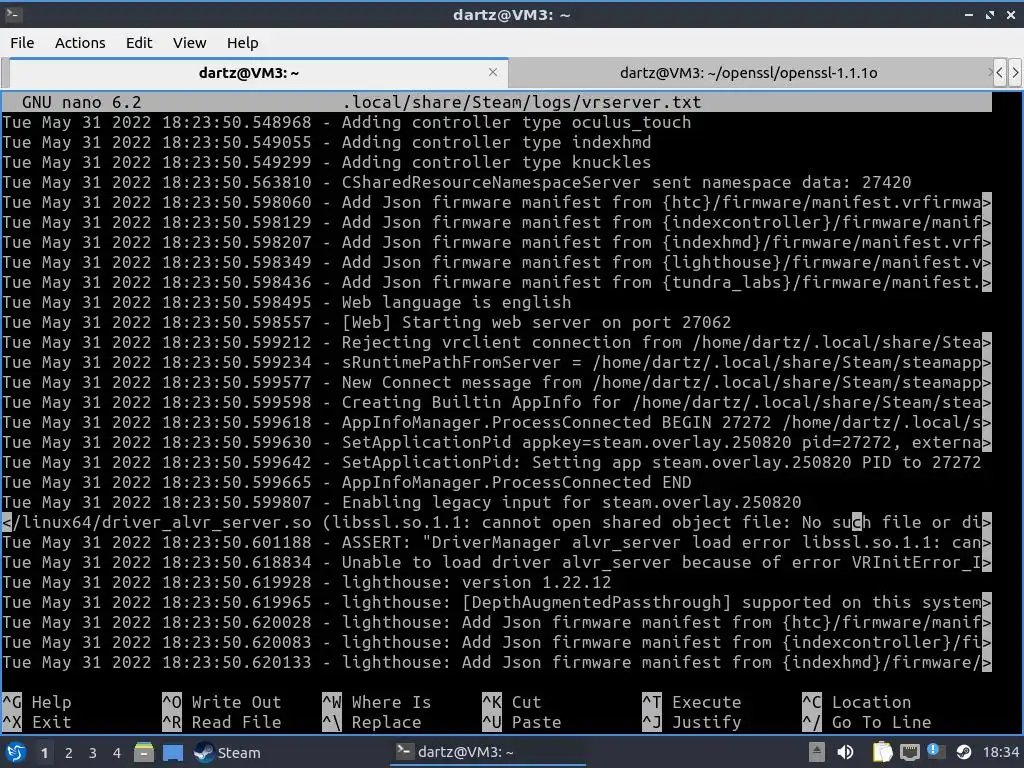
Task: Open the Edit menu
Action: coord(138,43)
